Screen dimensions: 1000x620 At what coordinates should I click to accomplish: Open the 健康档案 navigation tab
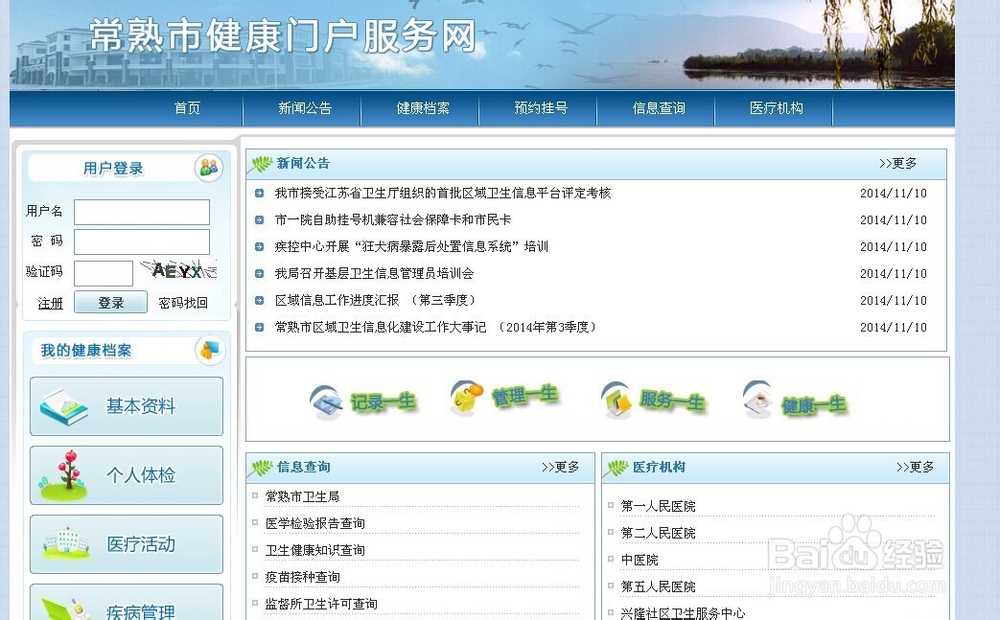423,110
